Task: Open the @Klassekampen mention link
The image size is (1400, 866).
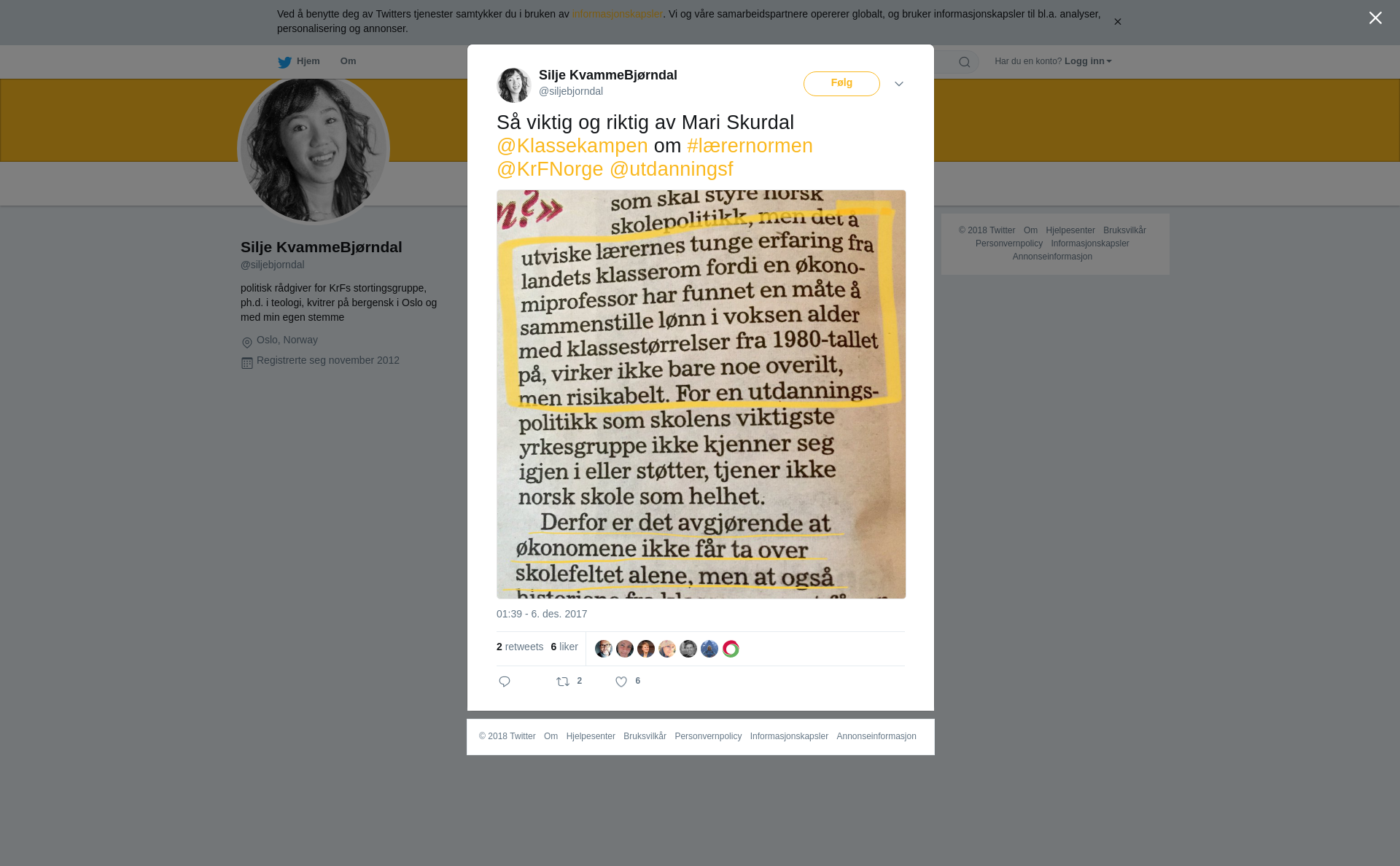Action: (x=572, y=146)
